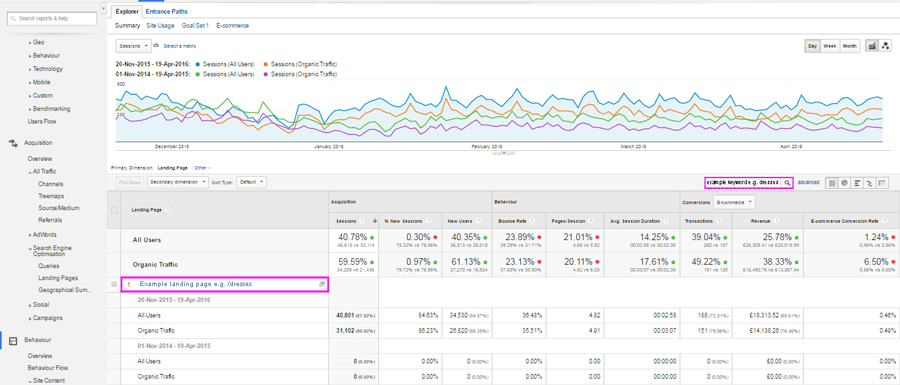This screenshot has height=385, width=900.
Task: Open the advanced filter link
Action: [808, 182]
